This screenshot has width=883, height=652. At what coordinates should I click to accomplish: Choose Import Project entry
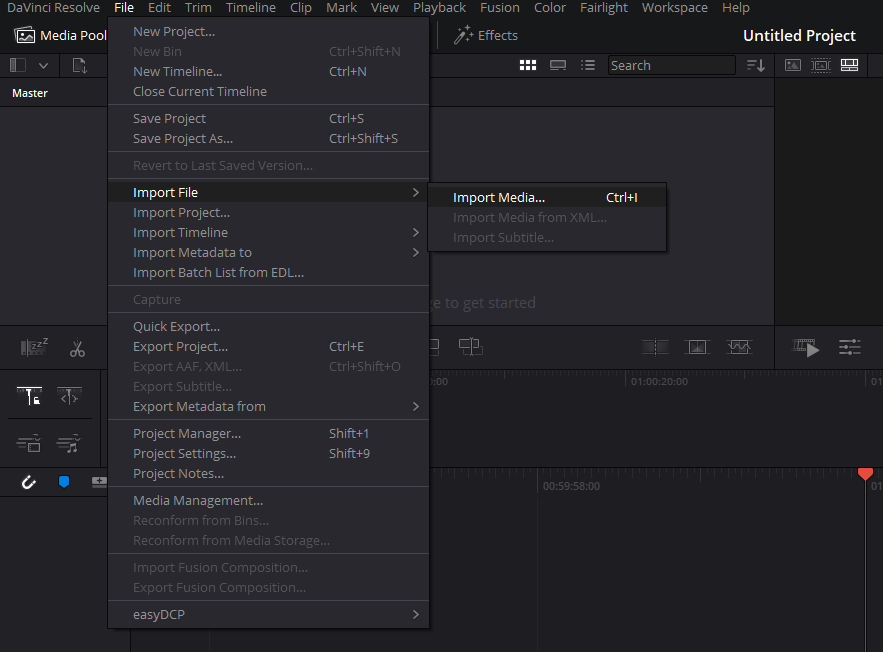click(268, 213)
